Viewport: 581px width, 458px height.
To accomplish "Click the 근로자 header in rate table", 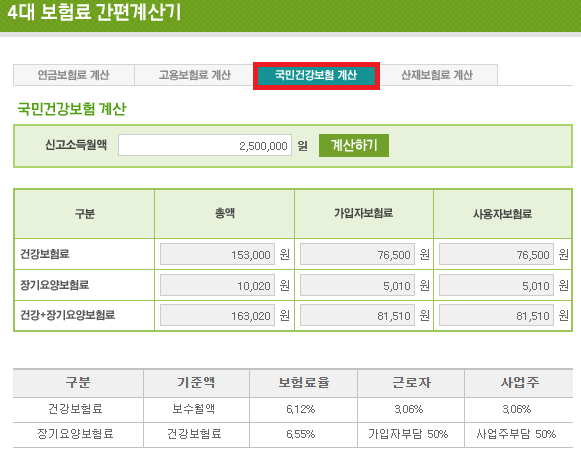I will coord(411,382).
